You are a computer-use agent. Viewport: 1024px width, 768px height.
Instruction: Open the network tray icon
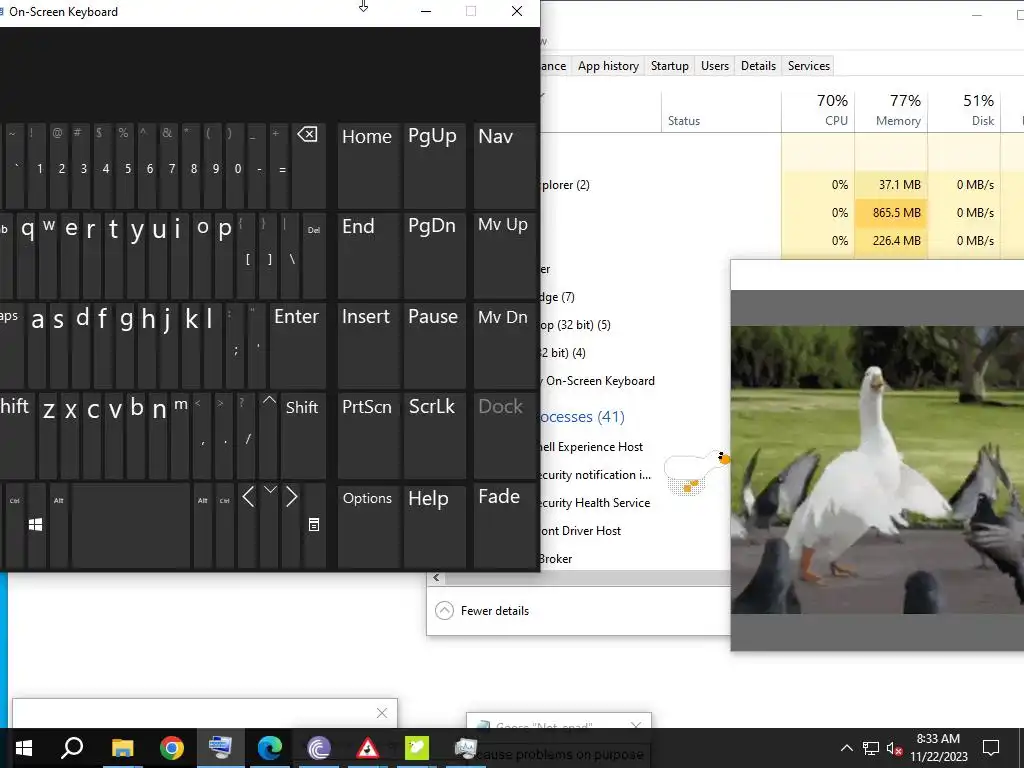click(x=871, y=748)
